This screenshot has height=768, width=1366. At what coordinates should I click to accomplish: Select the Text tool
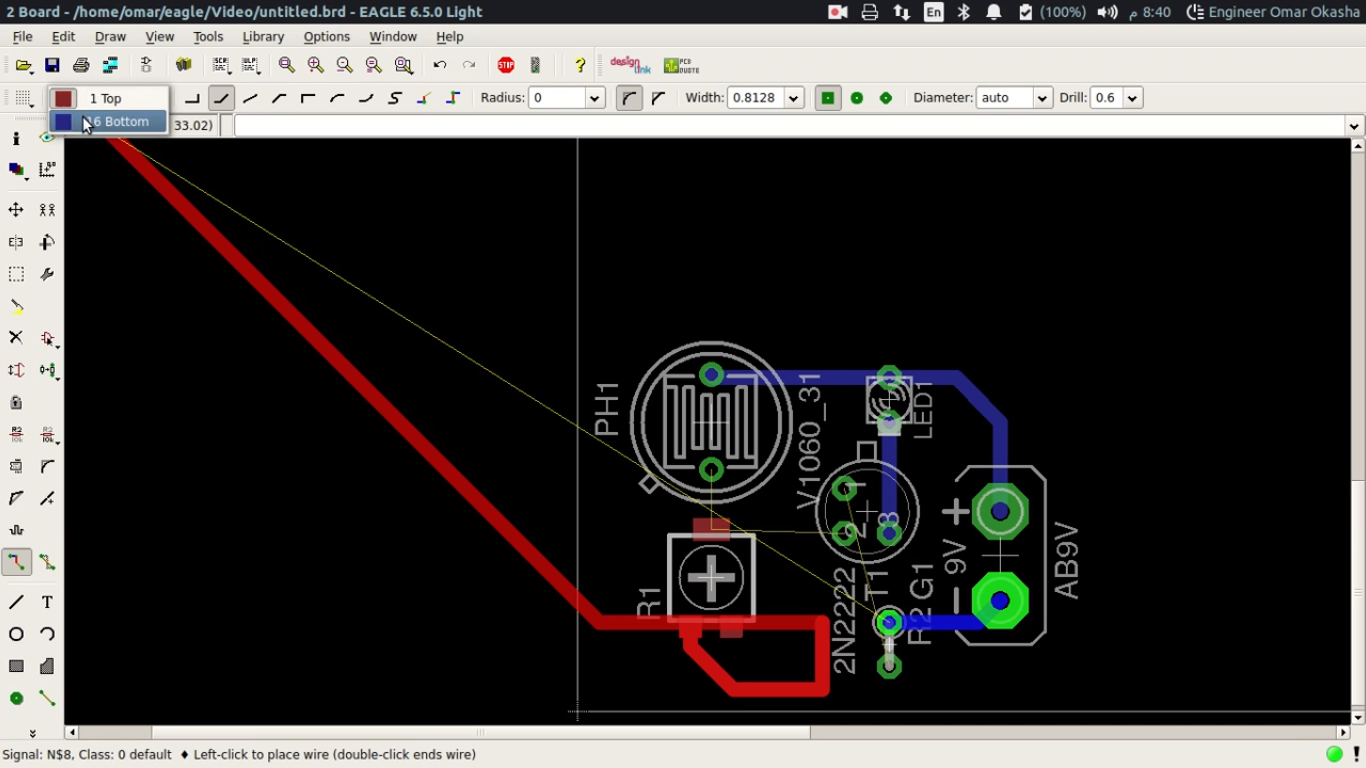[x=47, y=602]
